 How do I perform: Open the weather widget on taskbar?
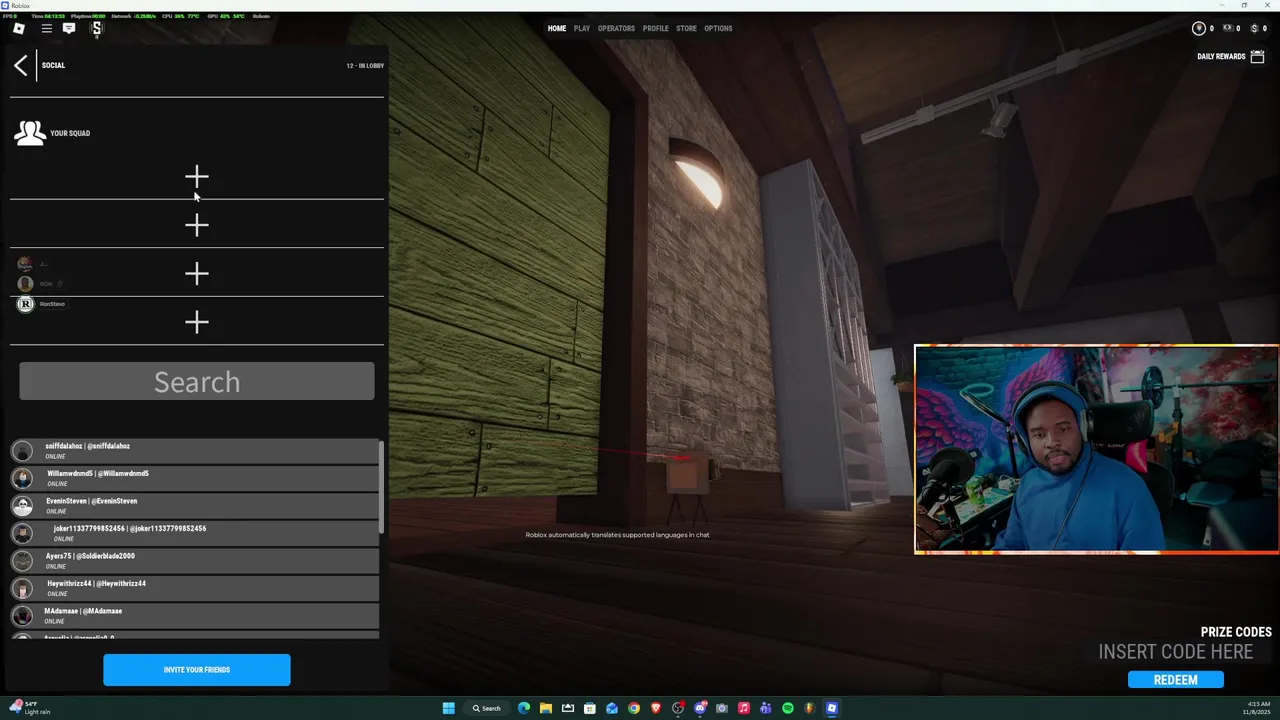coord(30,708)
